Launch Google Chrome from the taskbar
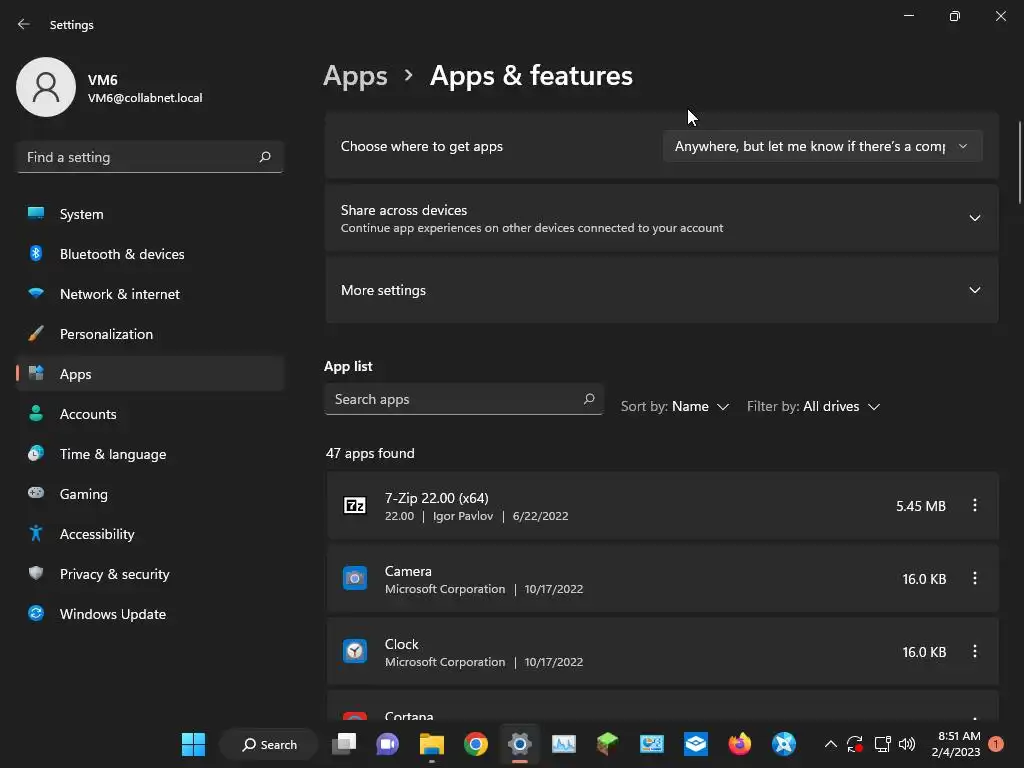The image size is (1024, 768). tap(476, 744)
